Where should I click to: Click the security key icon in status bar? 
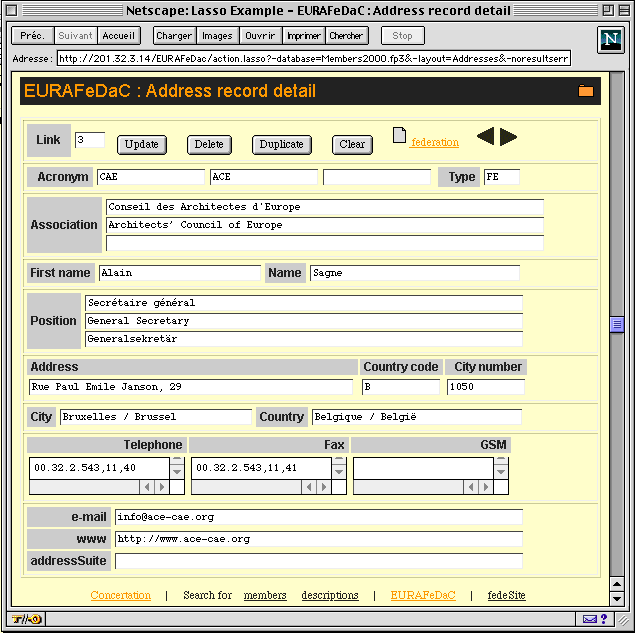click(26, 619)
